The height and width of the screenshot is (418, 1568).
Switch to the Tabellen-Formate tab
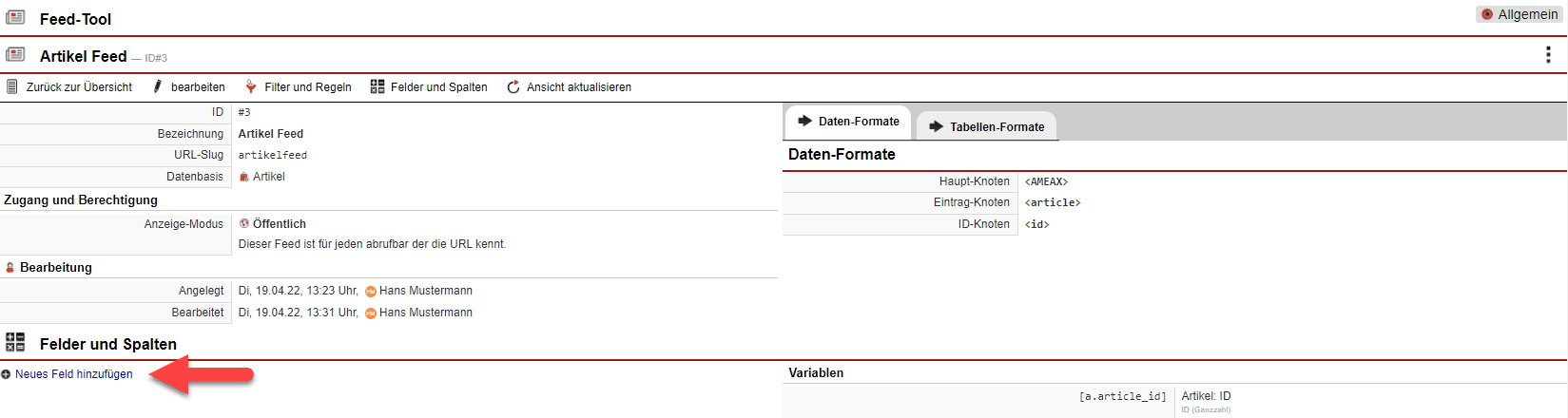986,126
